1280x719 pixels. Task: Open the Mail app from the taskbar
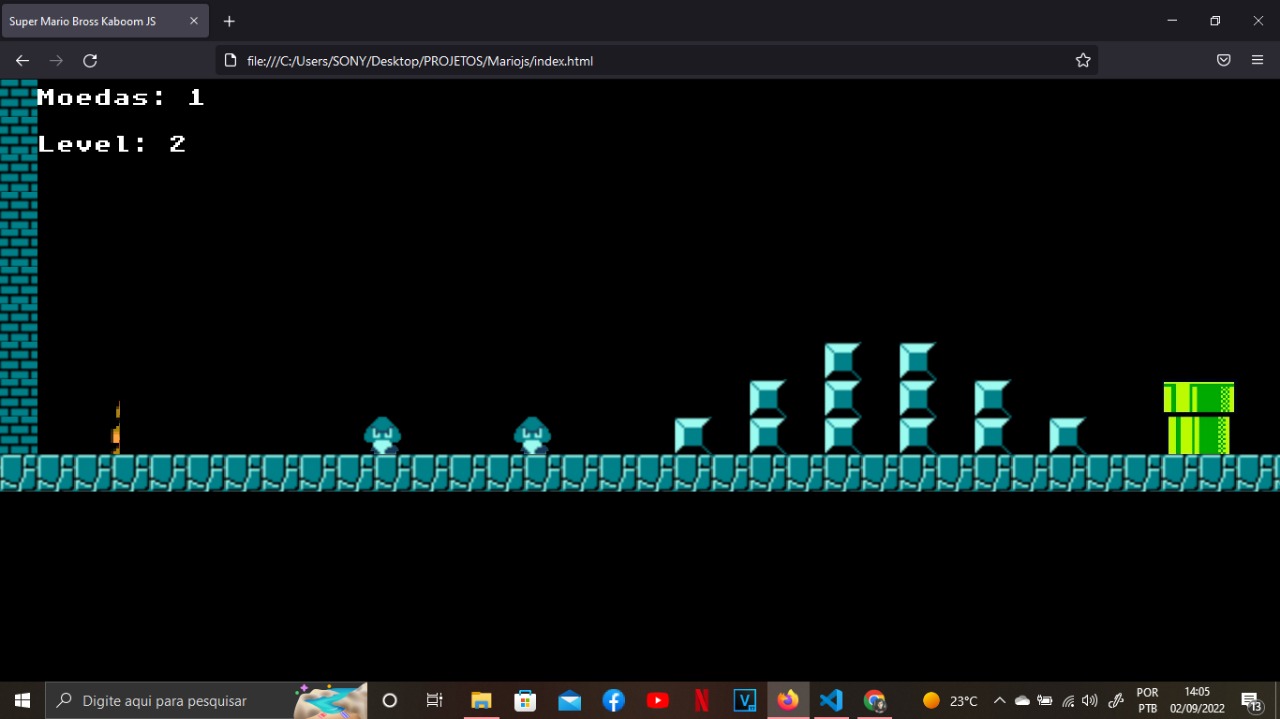pos(570,701)
